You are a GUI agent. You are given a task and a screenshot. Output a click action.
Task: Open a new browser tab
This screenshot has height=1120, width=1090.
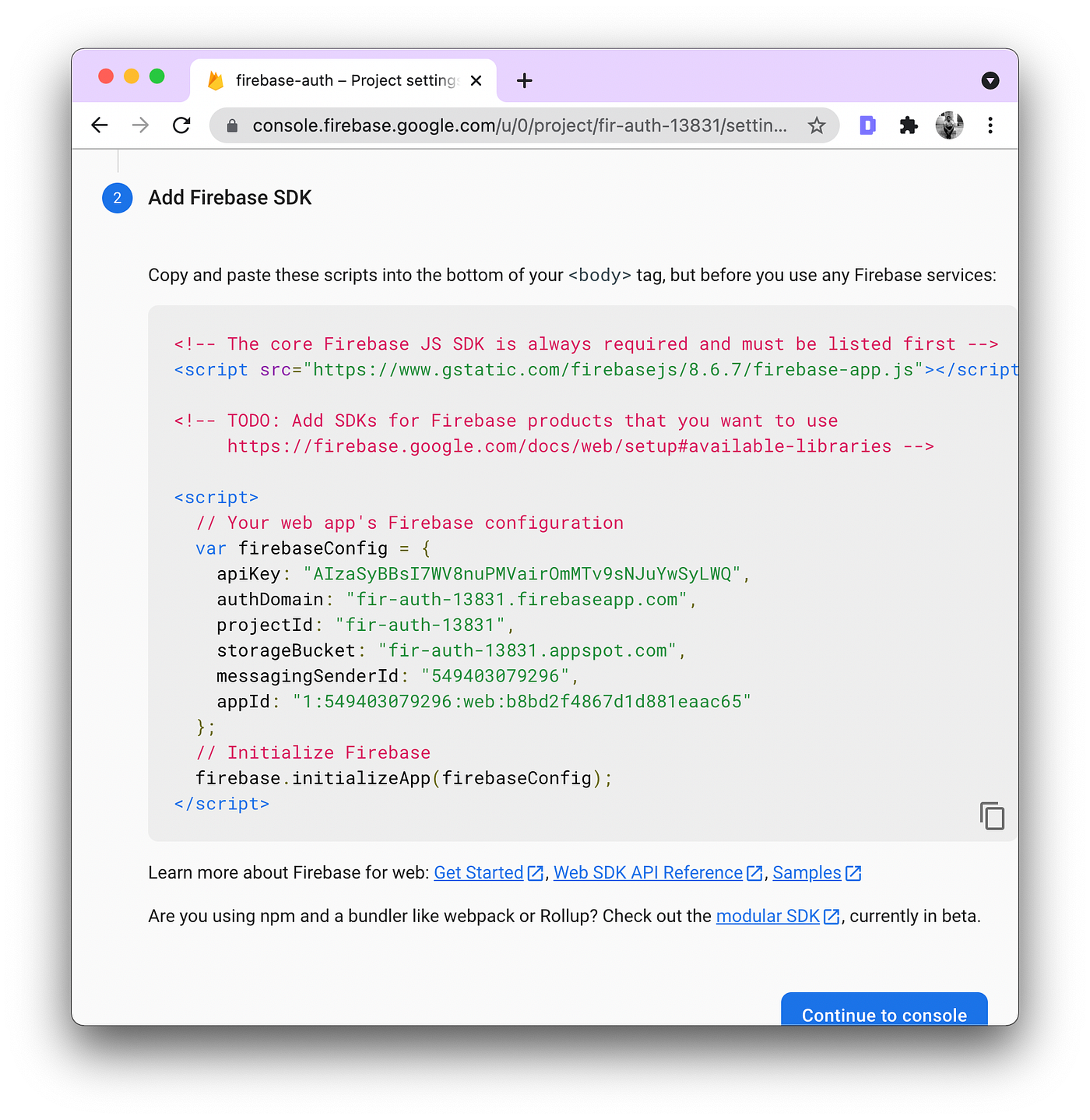coord(525,80)
